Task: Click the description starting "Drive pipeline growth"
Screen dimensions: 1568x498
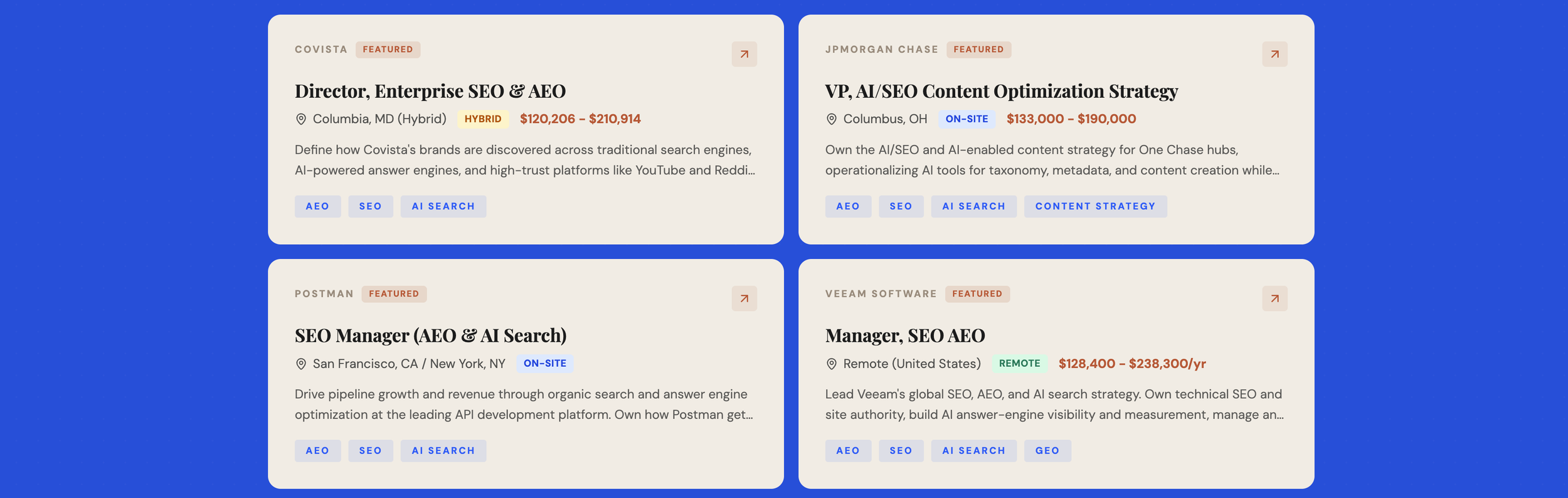Action: pyautogui.click(x=524, y=405)
